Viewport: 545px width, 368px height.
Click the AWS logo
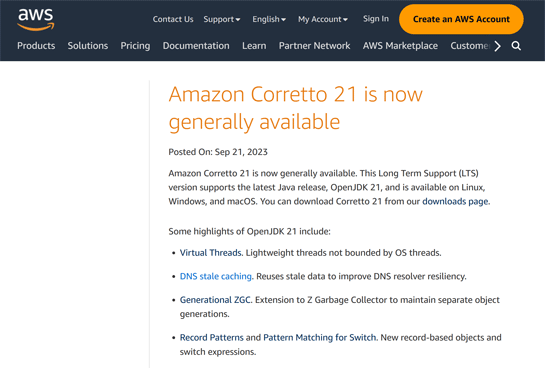pyautogui.click(x=36, y=19)
